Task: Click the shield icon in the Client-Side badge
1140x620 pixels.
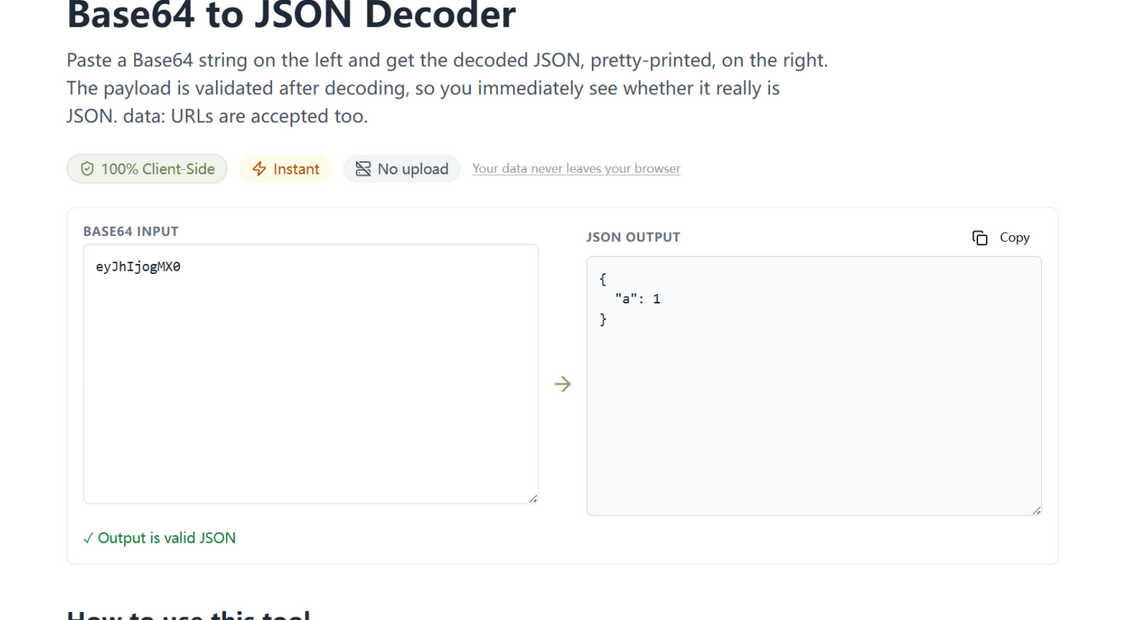Action: (x=87, y=169)
